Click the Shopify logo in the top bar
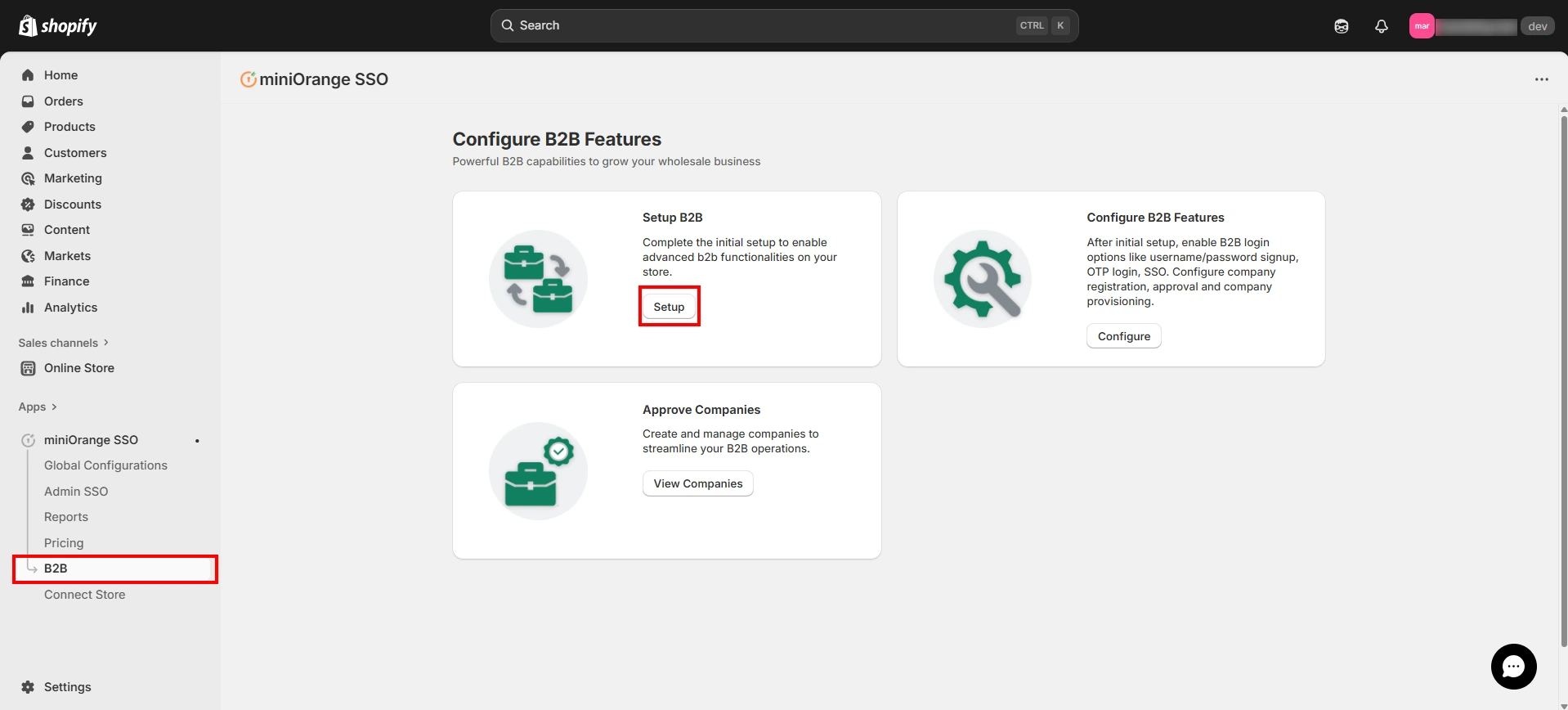Viewport: 1568px width, 710px height. click(x=57, y=26)
